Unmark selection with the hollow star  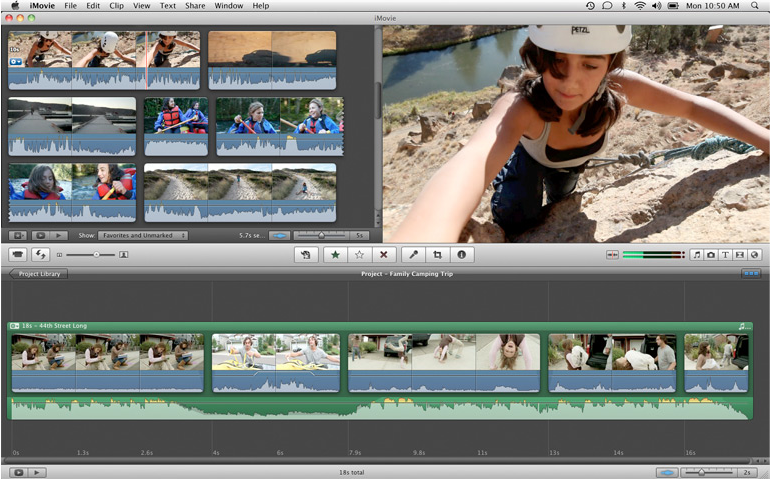pyautogui.click(x=359, y=255)
